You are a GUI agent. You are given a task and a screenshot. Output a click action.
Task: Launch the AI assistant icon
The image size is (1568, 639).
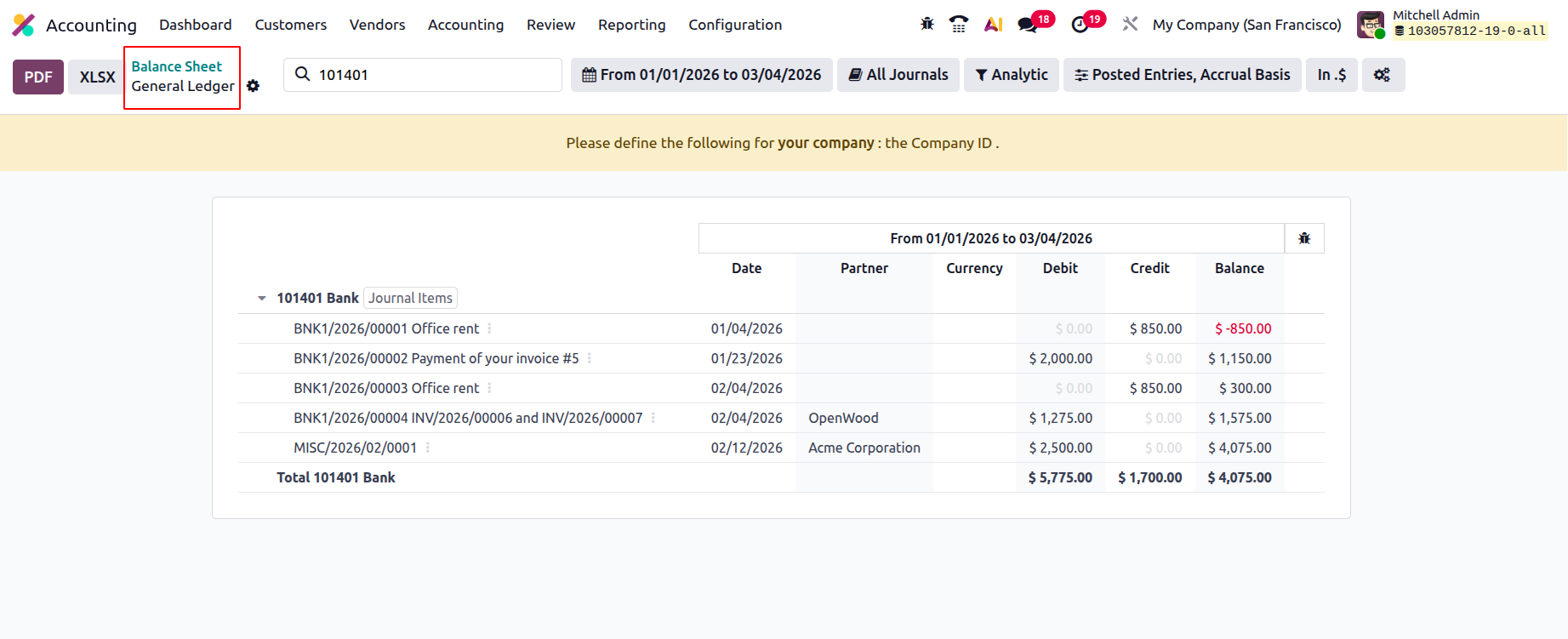click(x=993, y=25)
